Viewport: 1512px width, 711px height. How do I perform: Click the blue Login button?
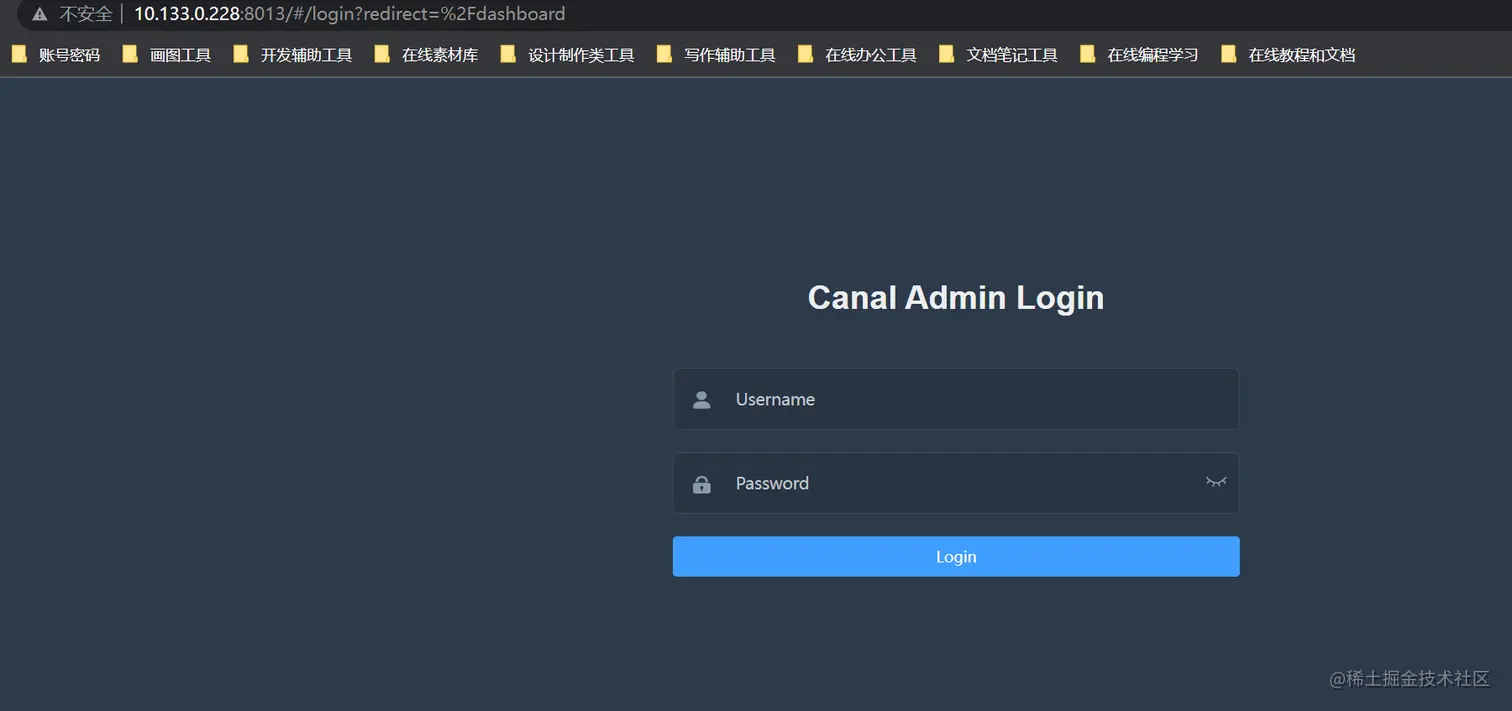click(955, 556)
